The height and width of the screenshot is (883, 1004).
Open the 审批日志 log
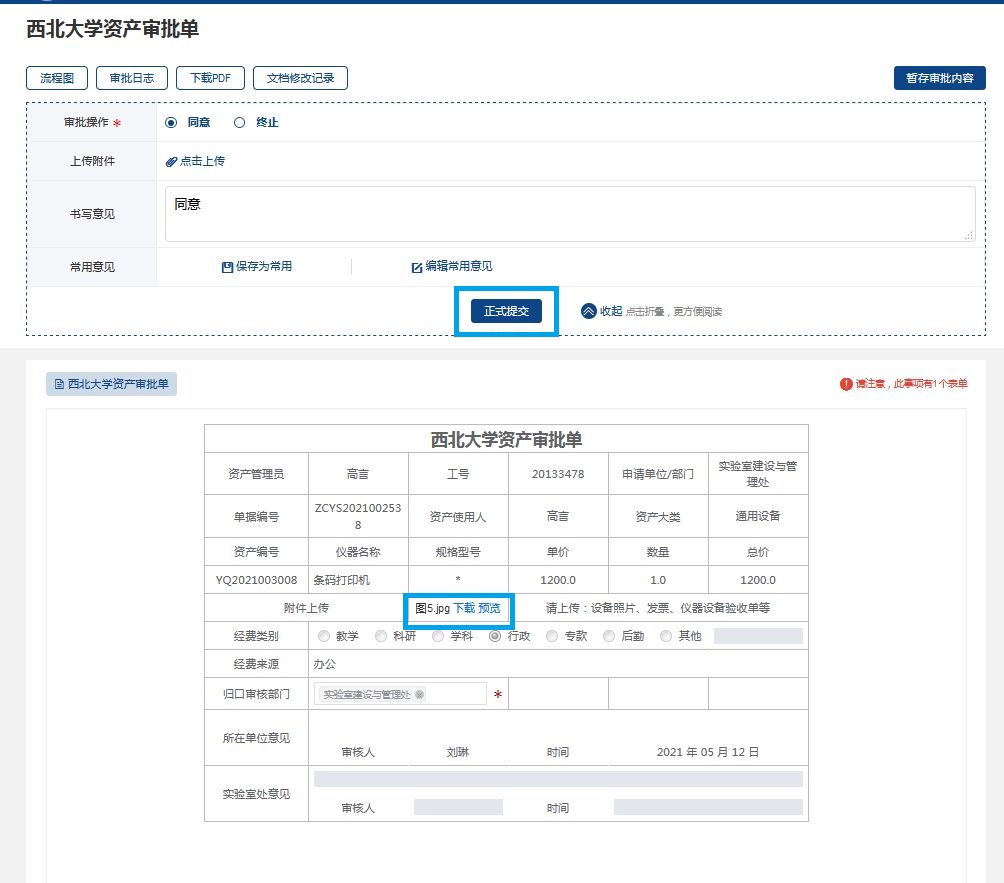click(x=132, y=78)
